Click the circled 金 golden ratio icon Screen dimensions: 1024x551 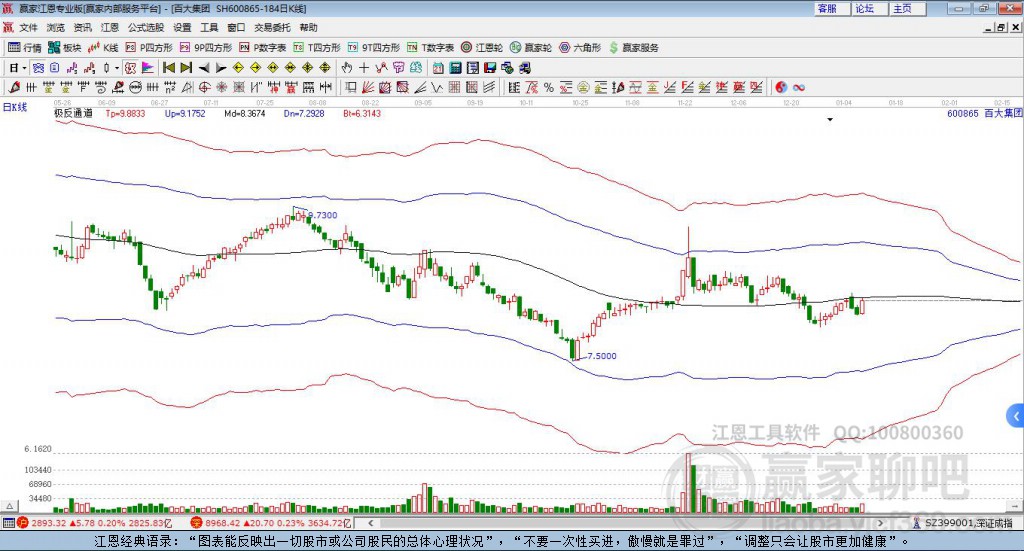584,87
